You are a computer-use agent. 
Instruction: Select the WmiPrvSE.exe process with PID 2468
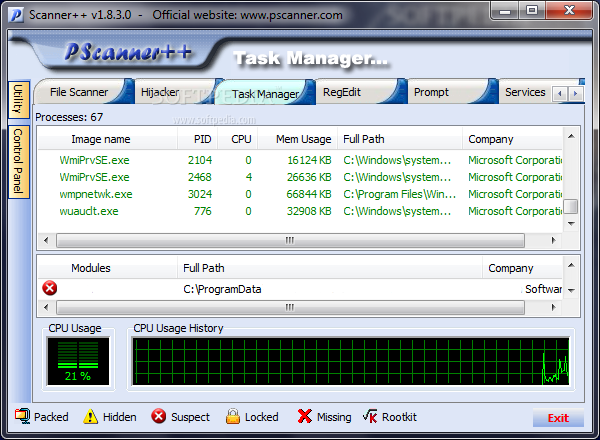(300, 177)
